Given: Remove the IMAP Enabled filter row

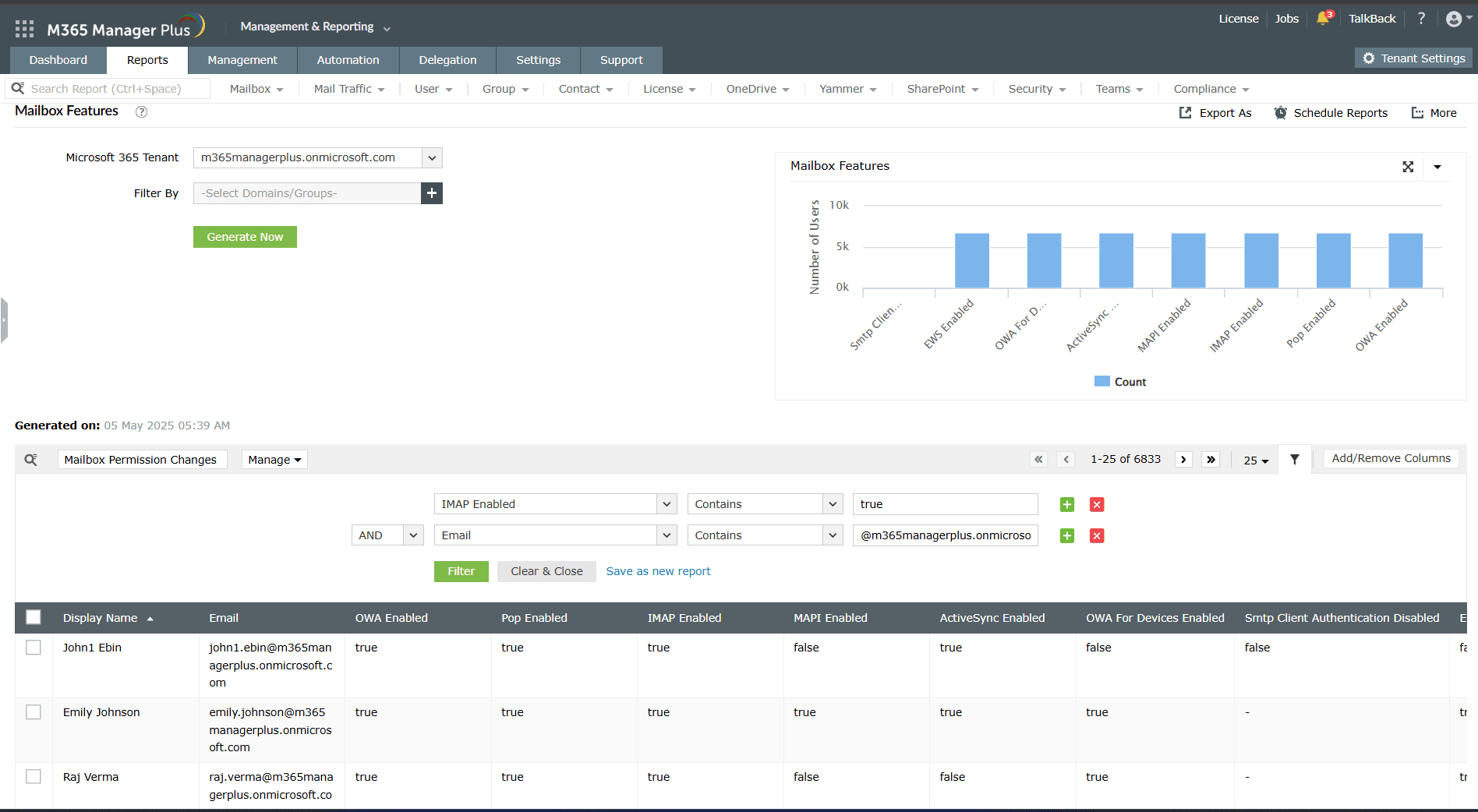Looking at the screenshot, I should point(1097,505).
